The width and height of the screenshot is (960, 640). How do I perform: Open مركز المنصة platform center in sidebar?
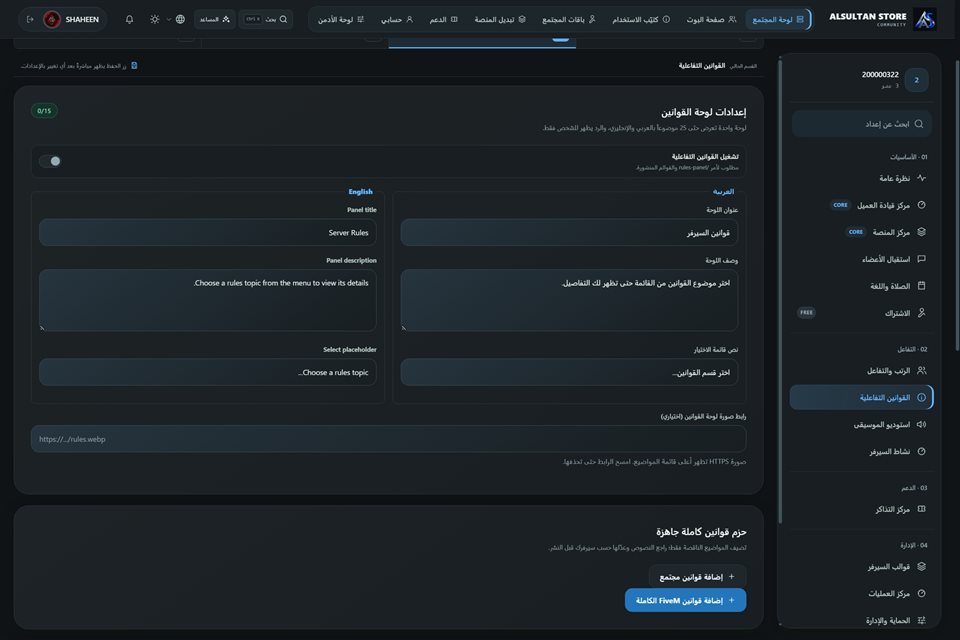[860, 232]
